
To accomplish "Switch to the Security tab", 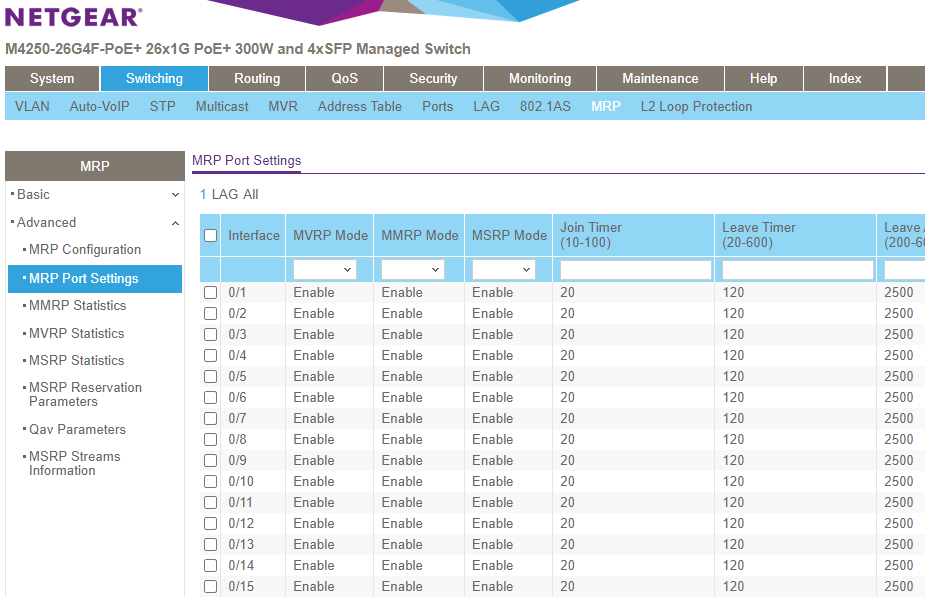I will click(433, 79).
